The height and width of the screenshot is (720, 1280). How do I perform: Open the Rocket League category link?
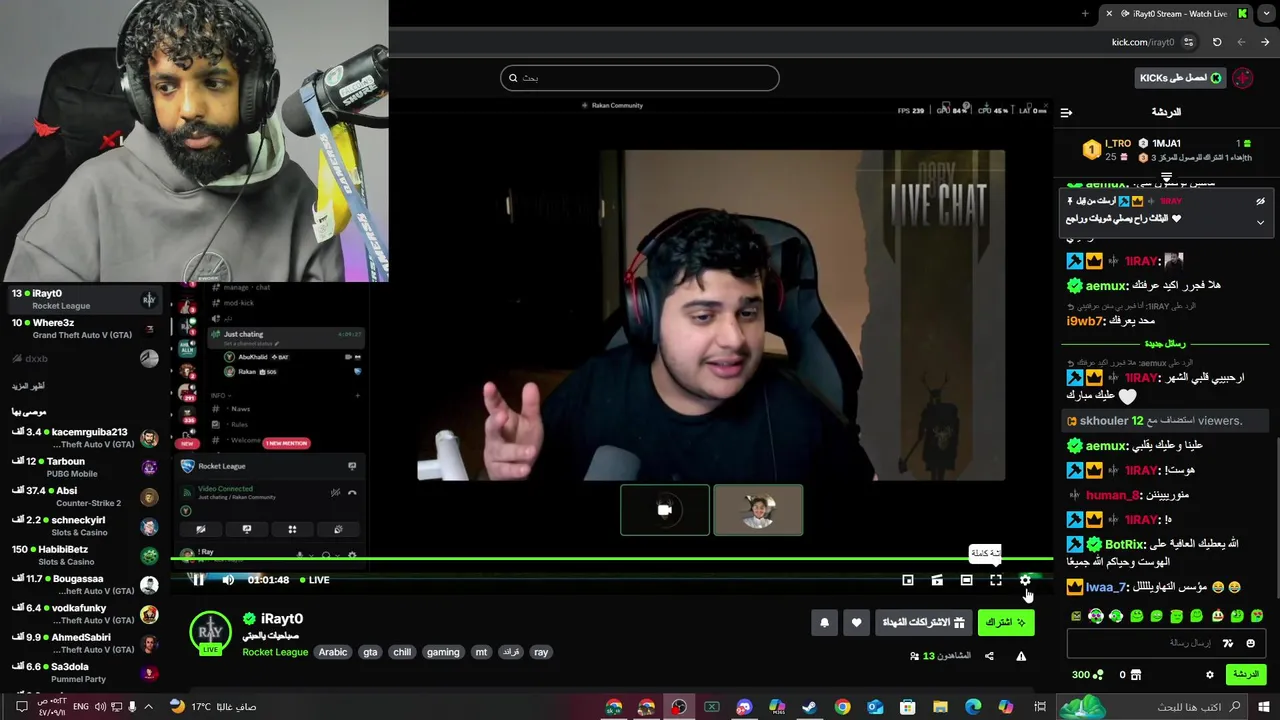pyautogui.click(x=275, y=652)
